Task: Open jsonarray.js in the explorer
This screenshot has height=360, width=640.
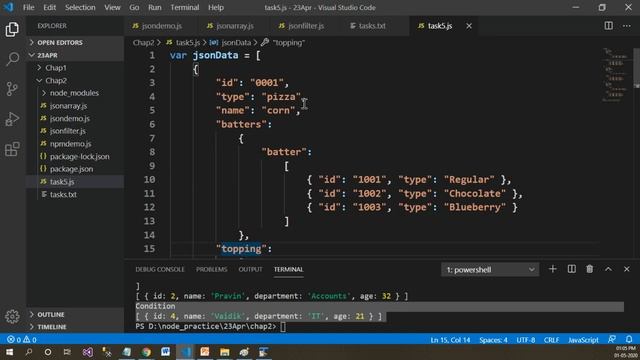Action: (x=68, y=106)
